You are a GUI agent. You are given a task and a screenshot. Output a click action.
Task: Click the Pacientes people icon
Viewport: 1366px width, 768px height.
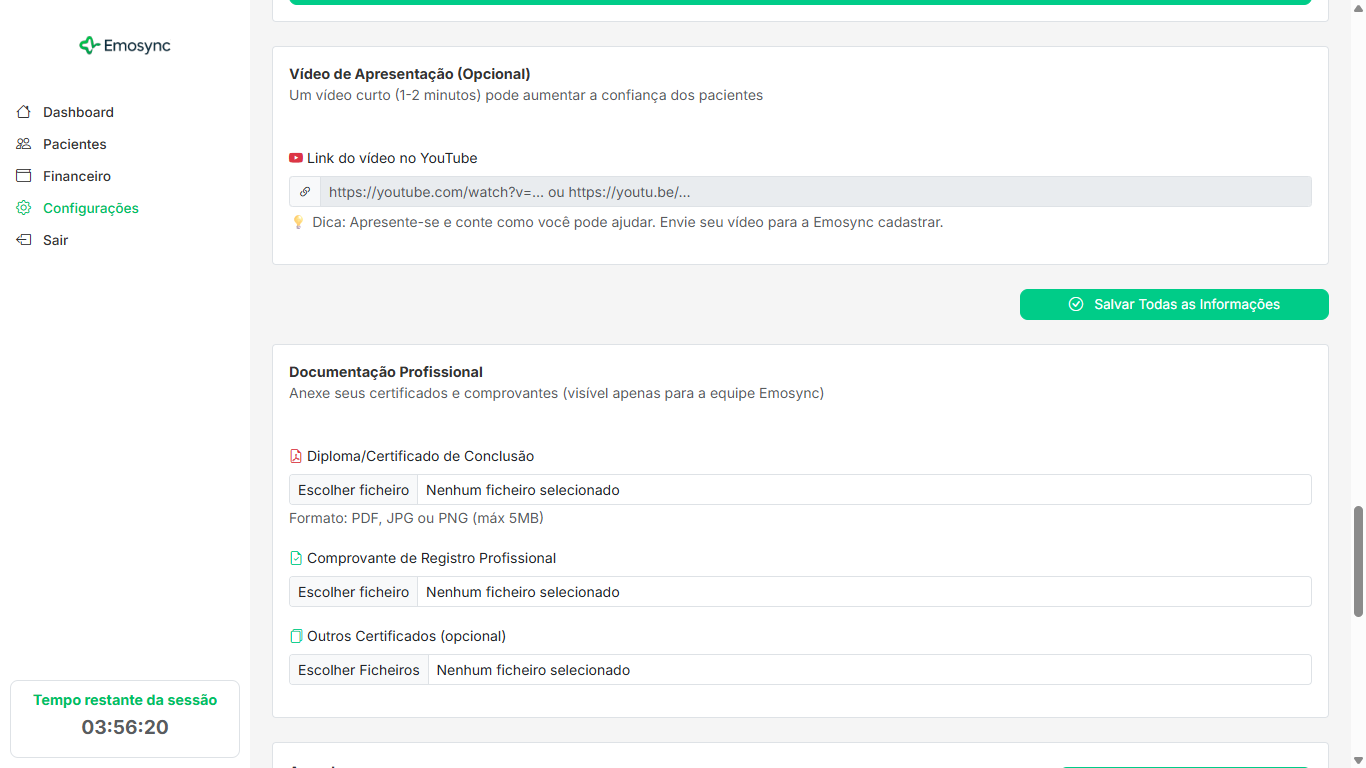pos(21,144)
